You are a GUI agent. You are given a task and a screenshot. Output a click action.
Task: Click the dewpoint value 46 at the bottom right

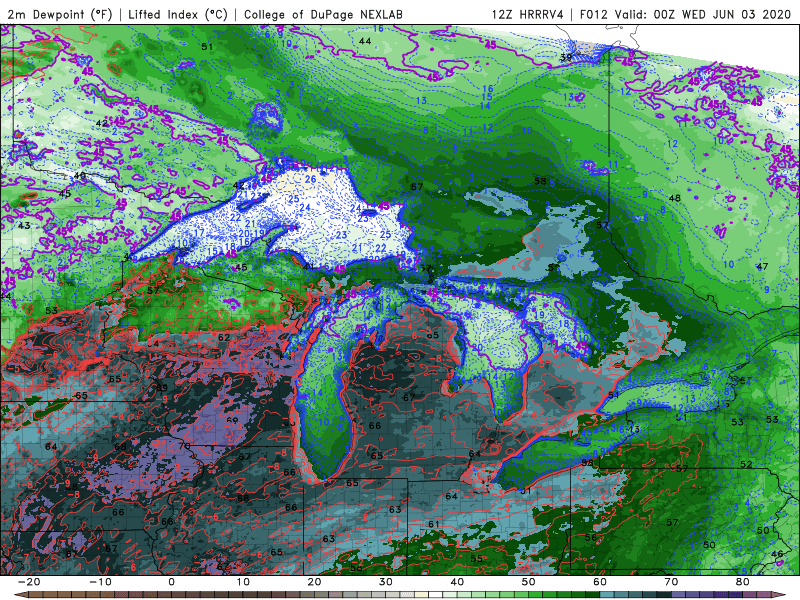[x=777, y=554]
